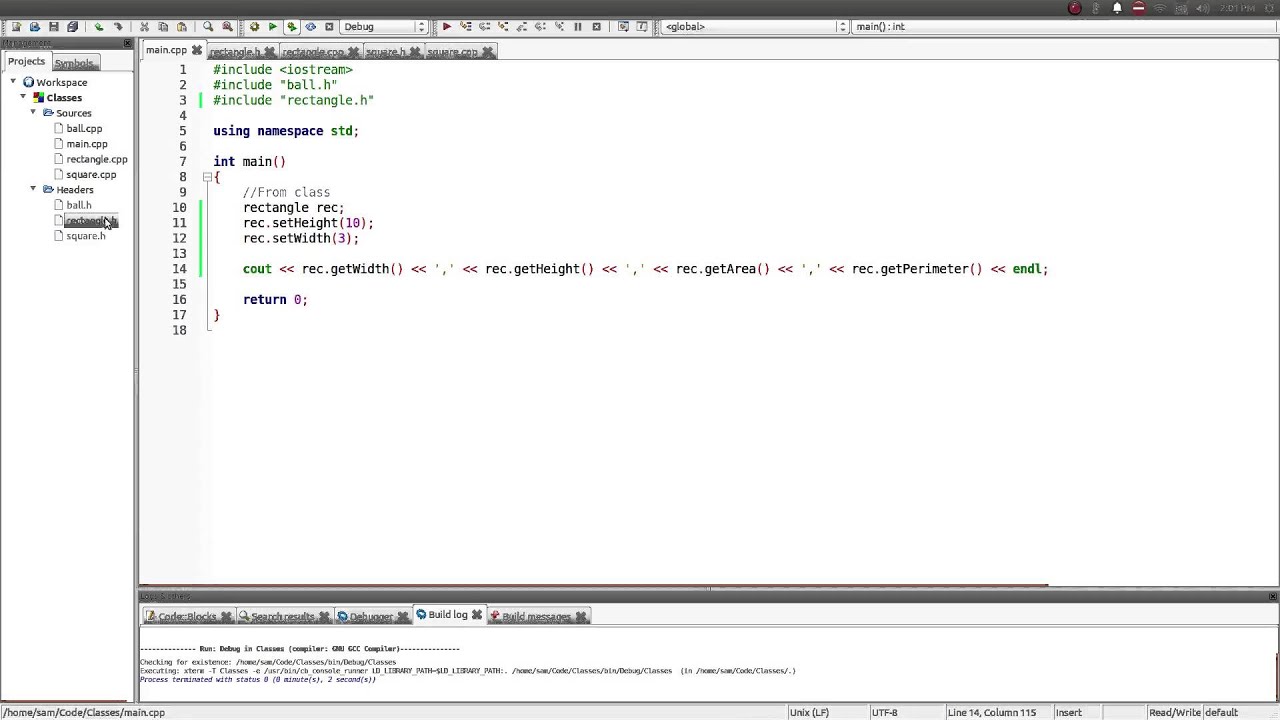Cut selection with the scissors icon
The image size is (1280, 720).
tap(144, 27)
